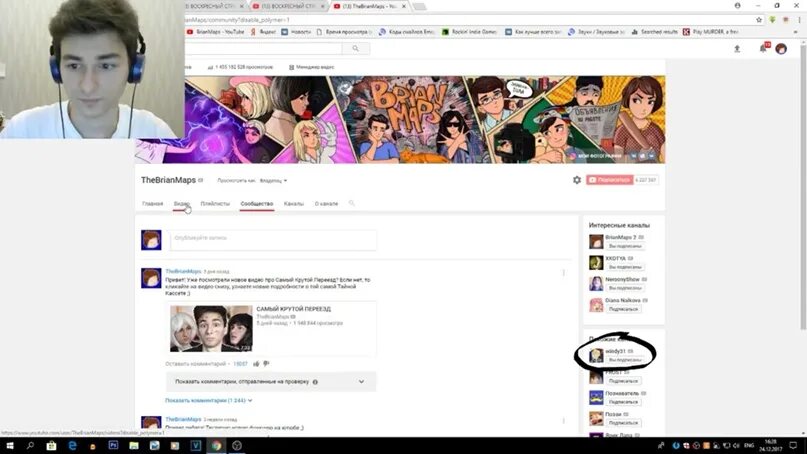Click Вы подписаны under NeroonyShow
The width and height of the screenshot is (807, 454).
point(625,288)
